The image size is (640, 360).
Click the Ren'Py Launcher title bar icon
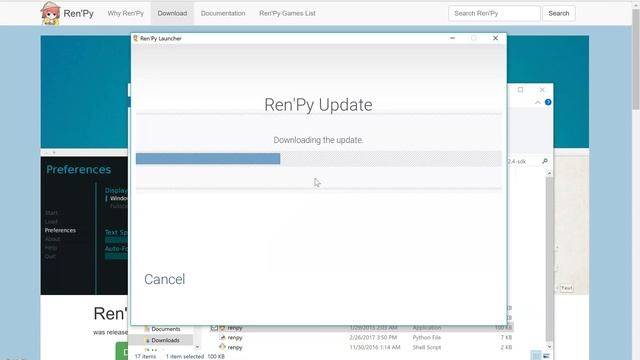click(136, 38)
